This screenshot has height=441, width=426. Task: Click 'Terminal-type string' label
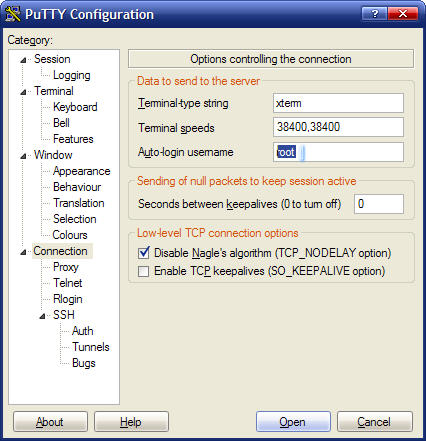183,103
